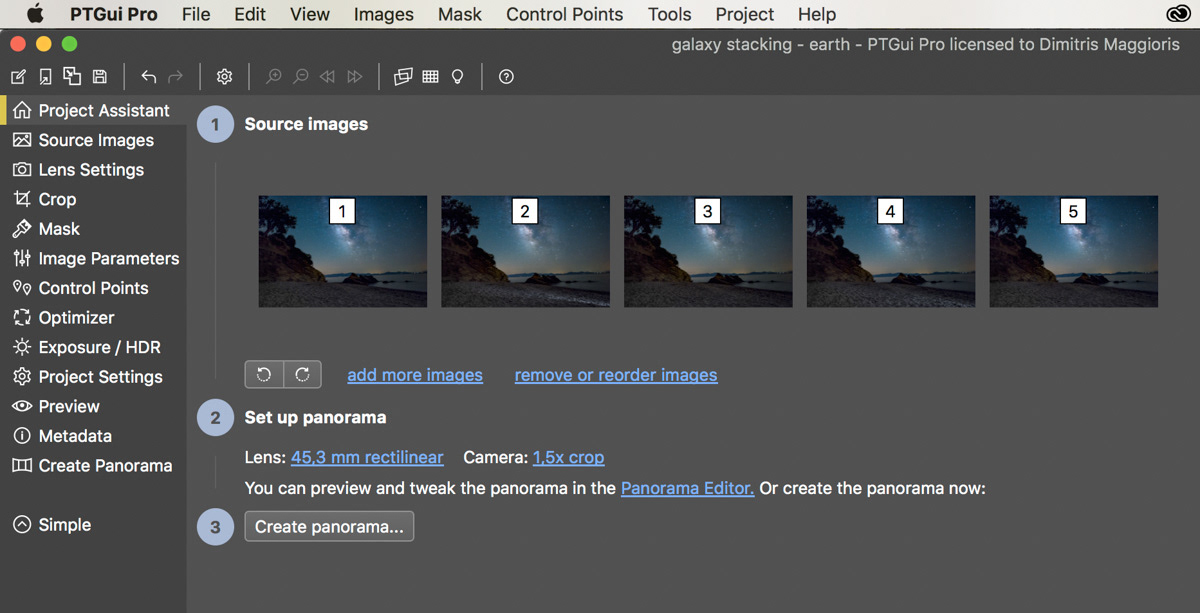Open the Panorama Editor link in step 2
This screenshot has width=1200, height=613.
[688, 488]
